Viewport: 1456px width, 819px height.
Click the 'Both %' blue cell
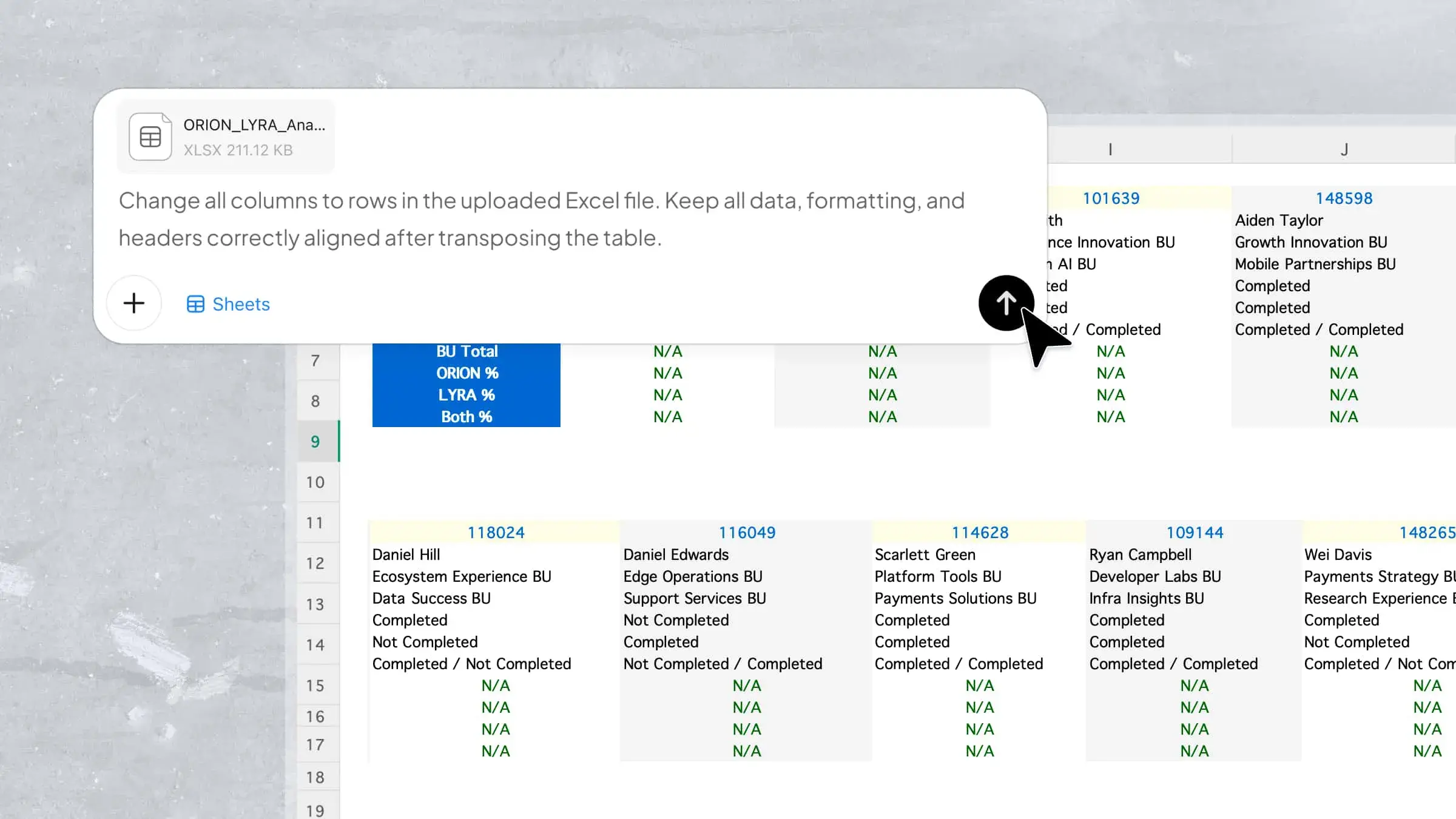click(467, 417)
